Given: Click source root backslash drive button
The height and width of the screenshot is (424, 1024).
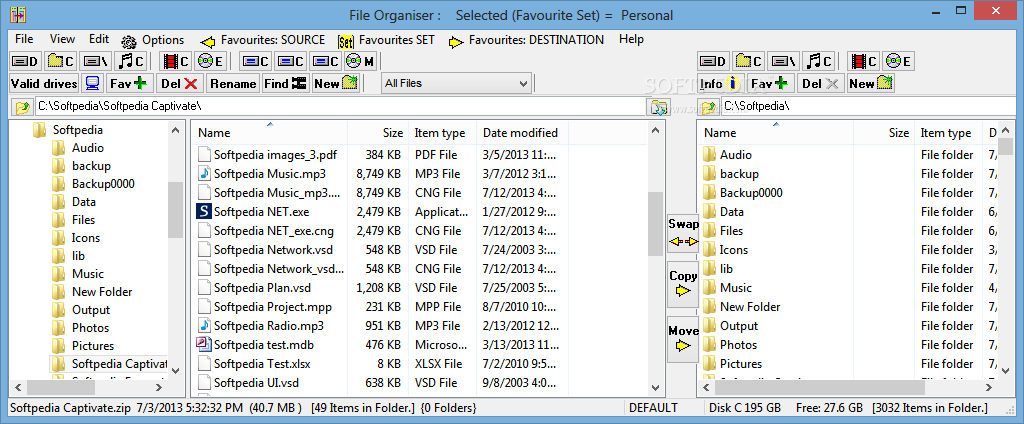Looking at the screenshot, I should (96, 61).
